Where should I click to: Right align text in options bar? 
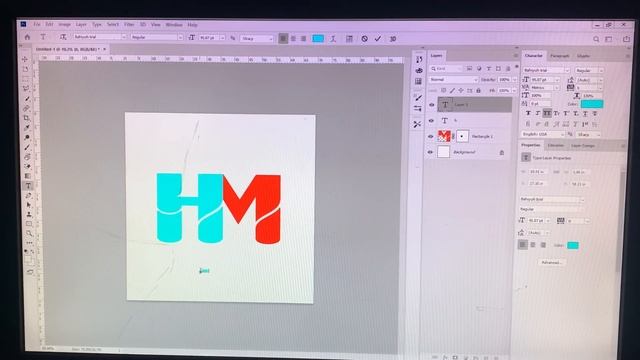303,38
